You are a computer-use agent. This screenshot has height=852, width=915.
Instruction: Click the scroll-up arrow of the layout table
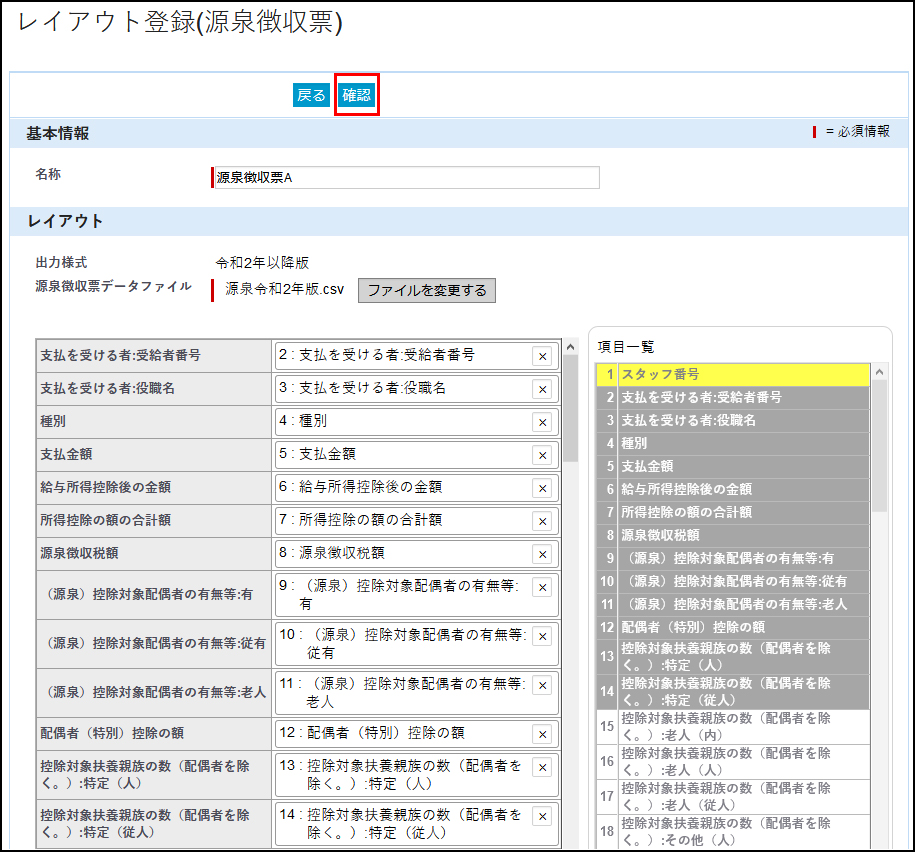[x=571, y=347]
